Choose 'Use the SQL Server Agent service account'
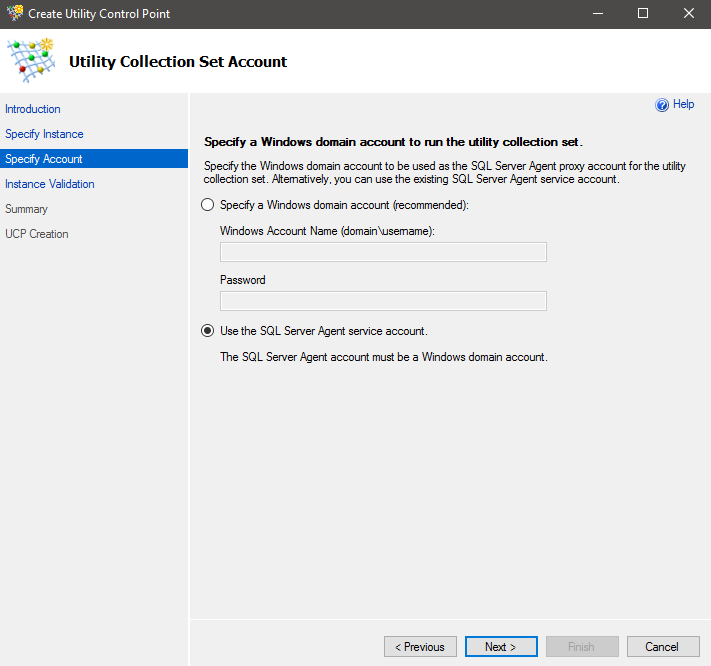 tap(208, 331)
